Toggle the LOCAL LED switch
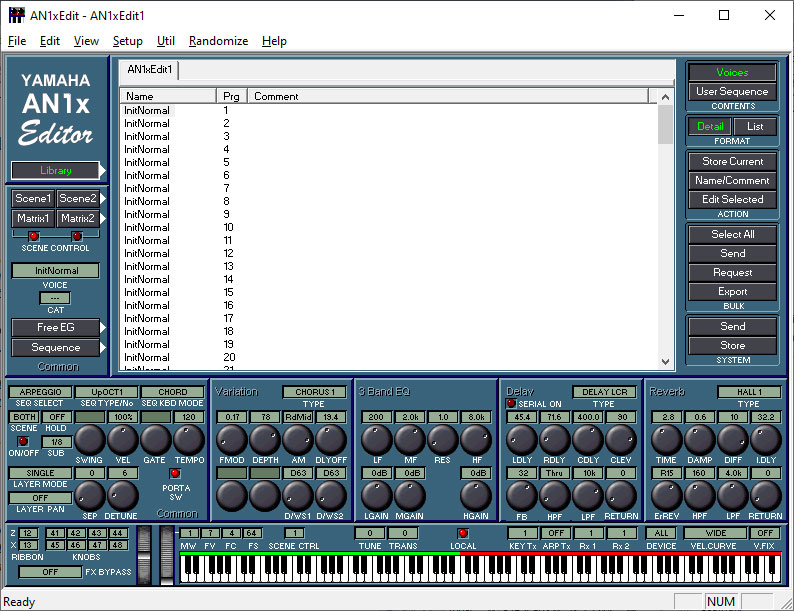Screen dimensions: 794x611 click(463, 533)
